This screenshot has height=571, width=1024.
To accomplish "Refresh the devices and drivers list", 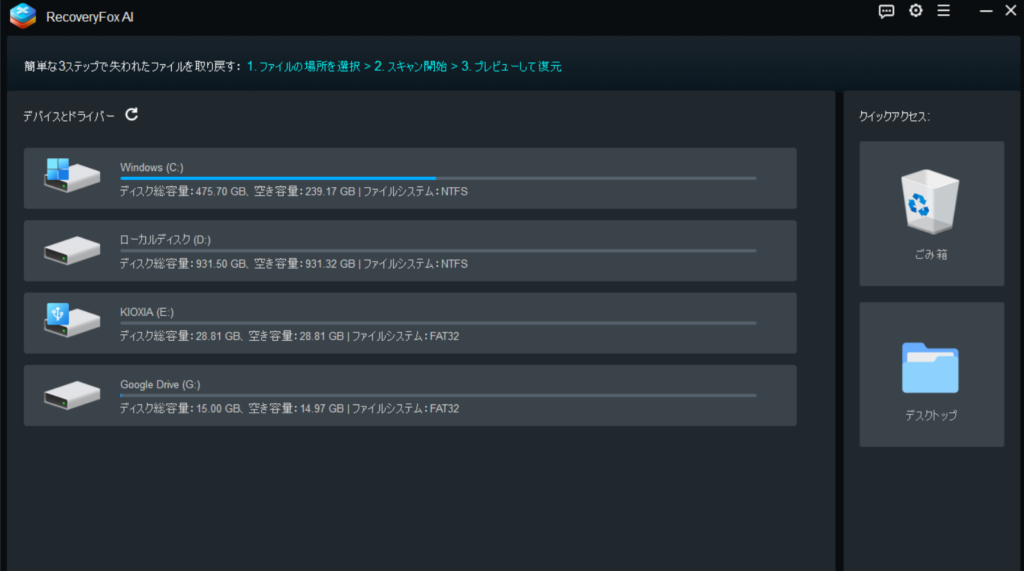I will pos(132,115).
